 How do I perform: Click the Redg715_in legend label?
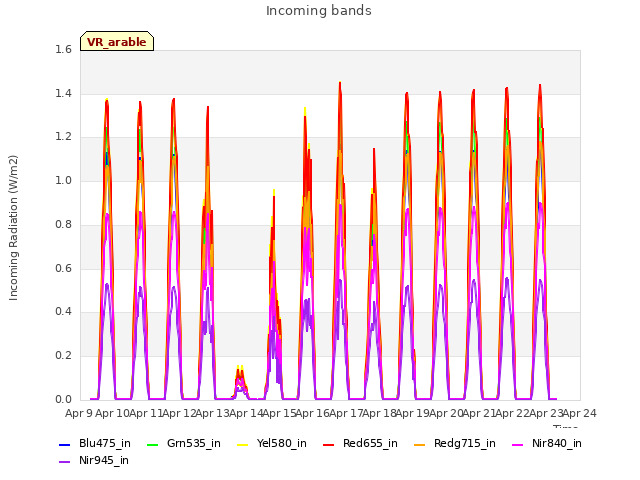[x=464, y=443]
